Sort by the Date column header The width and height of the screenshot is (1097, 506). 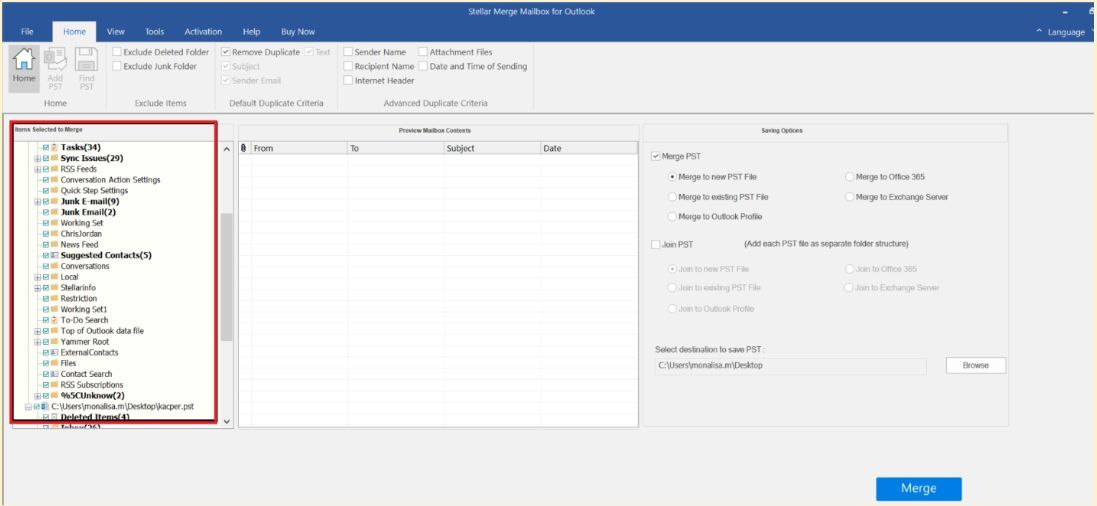(589, 148)
